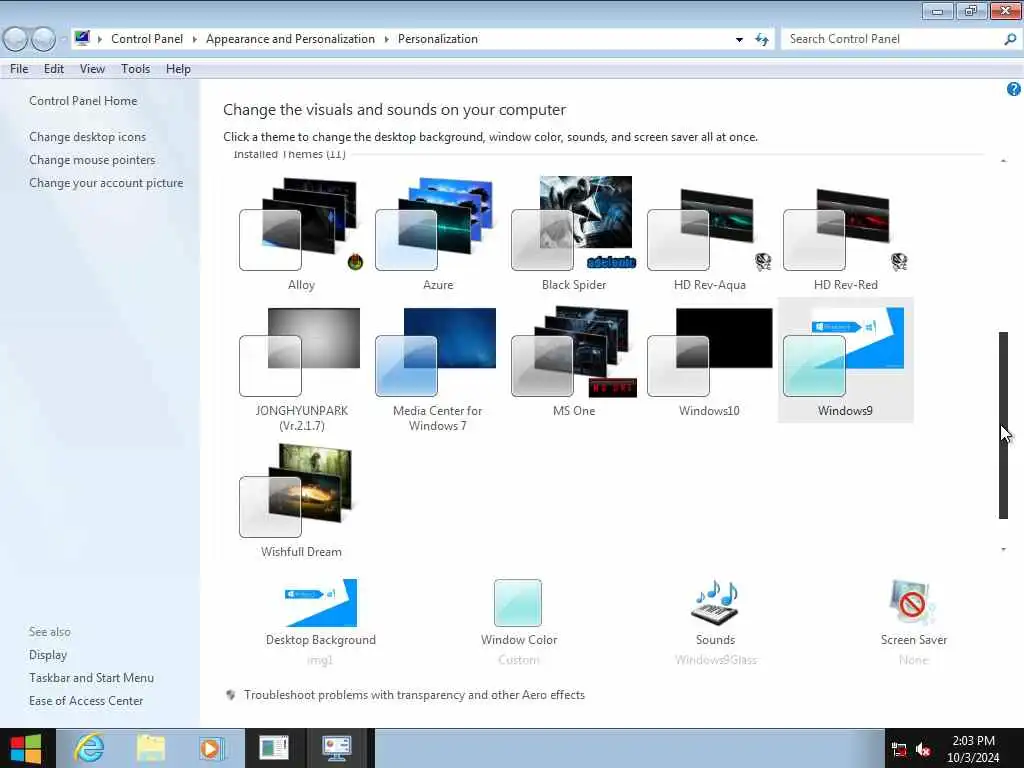Open Taskbar and Start Menu link
Image resolution: width=1024 pixels, height=768 pixels.
(x=91, y=678)
